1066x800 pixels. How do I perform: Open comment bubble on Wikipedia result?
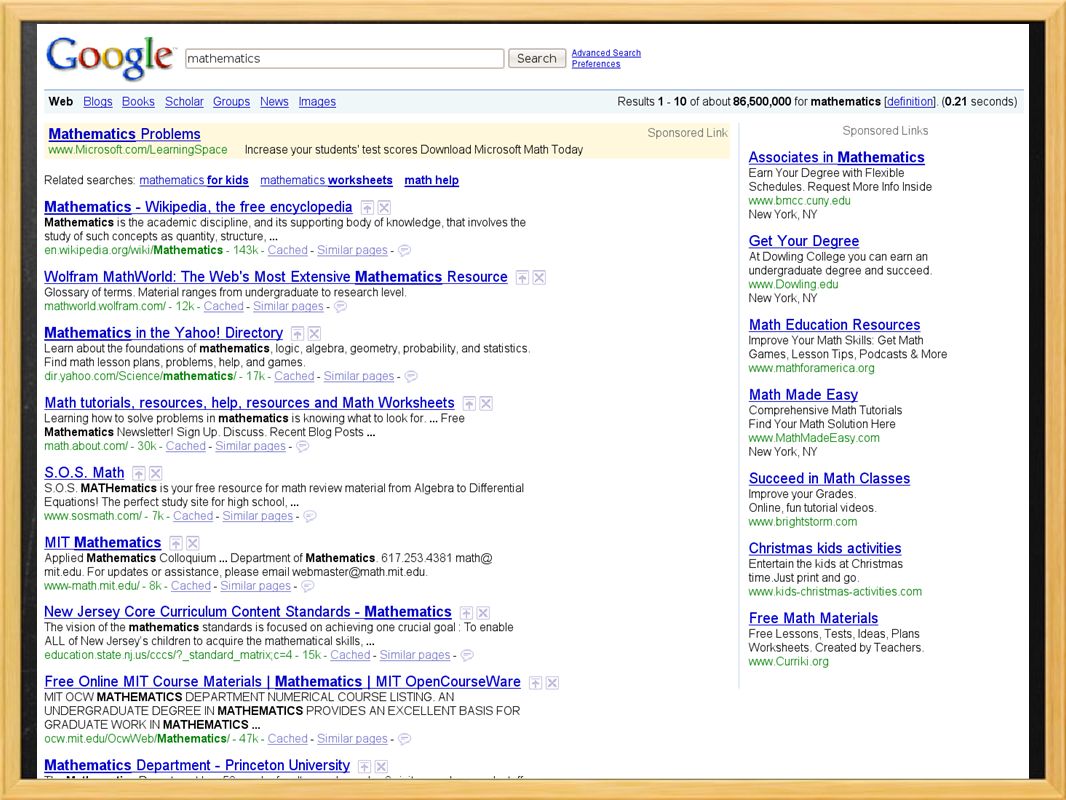[x=405, y=250]
